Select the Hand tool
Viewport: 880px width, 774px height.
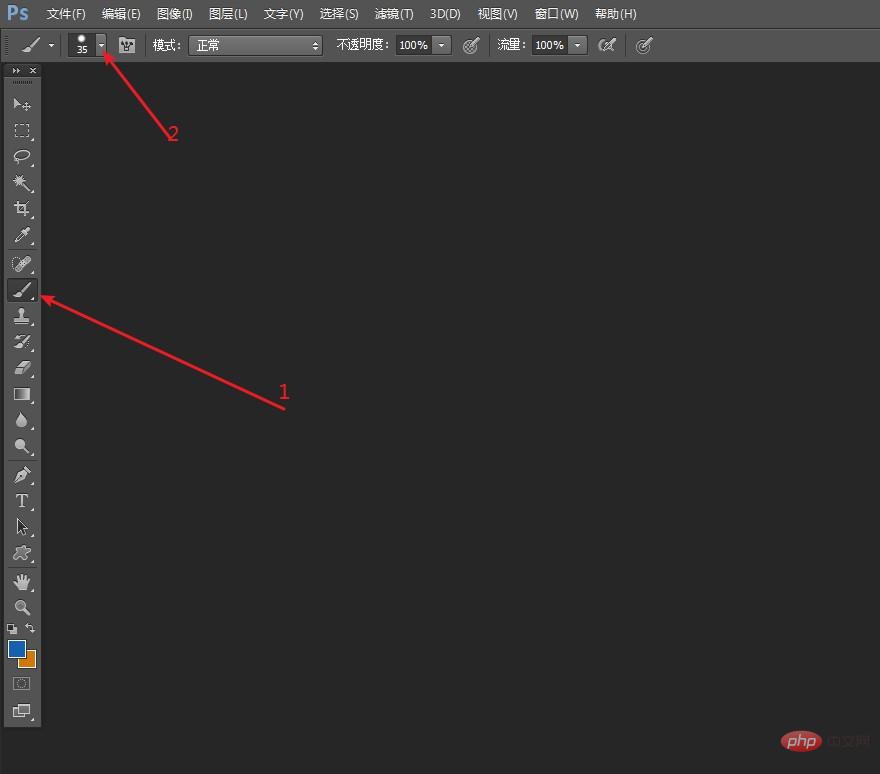22,582
